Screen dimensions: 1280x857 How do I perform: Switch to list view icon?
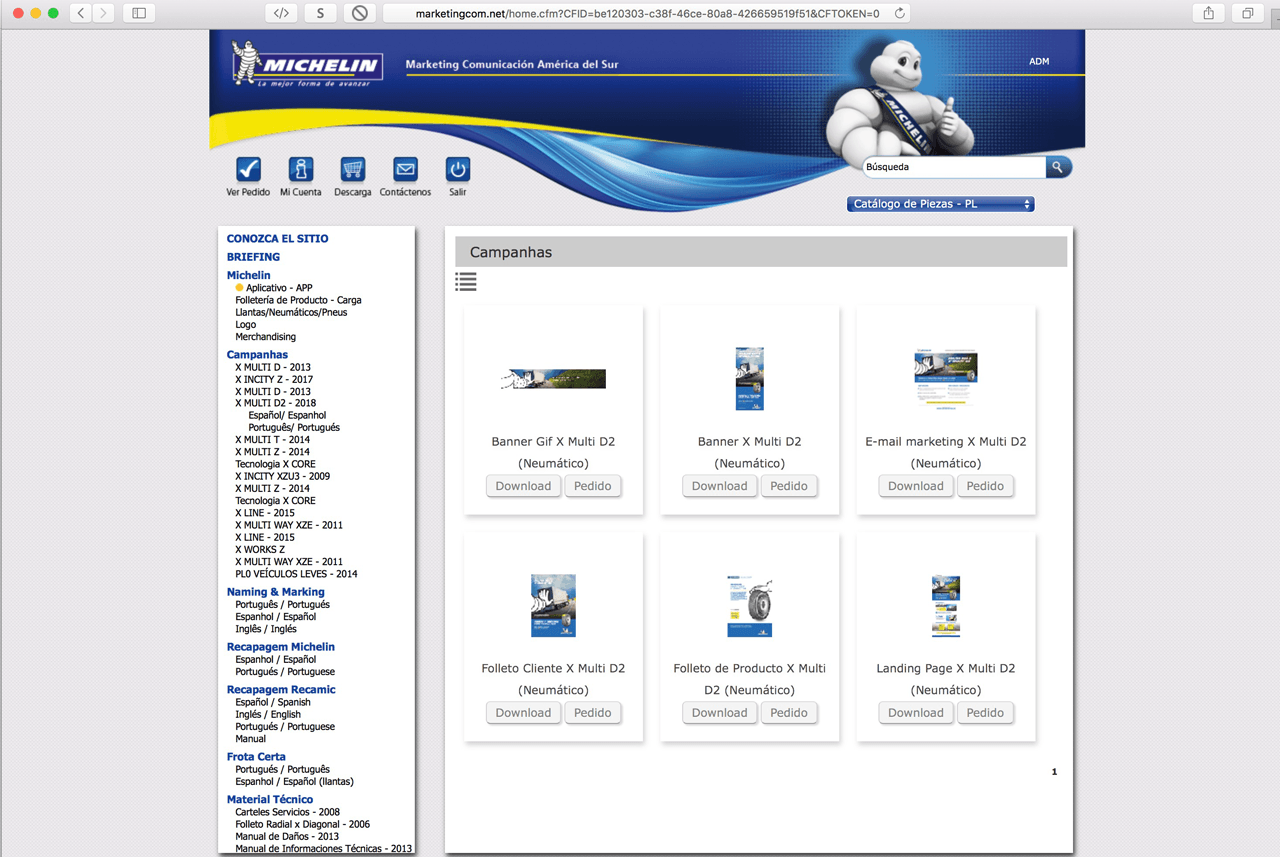point(466,282)
